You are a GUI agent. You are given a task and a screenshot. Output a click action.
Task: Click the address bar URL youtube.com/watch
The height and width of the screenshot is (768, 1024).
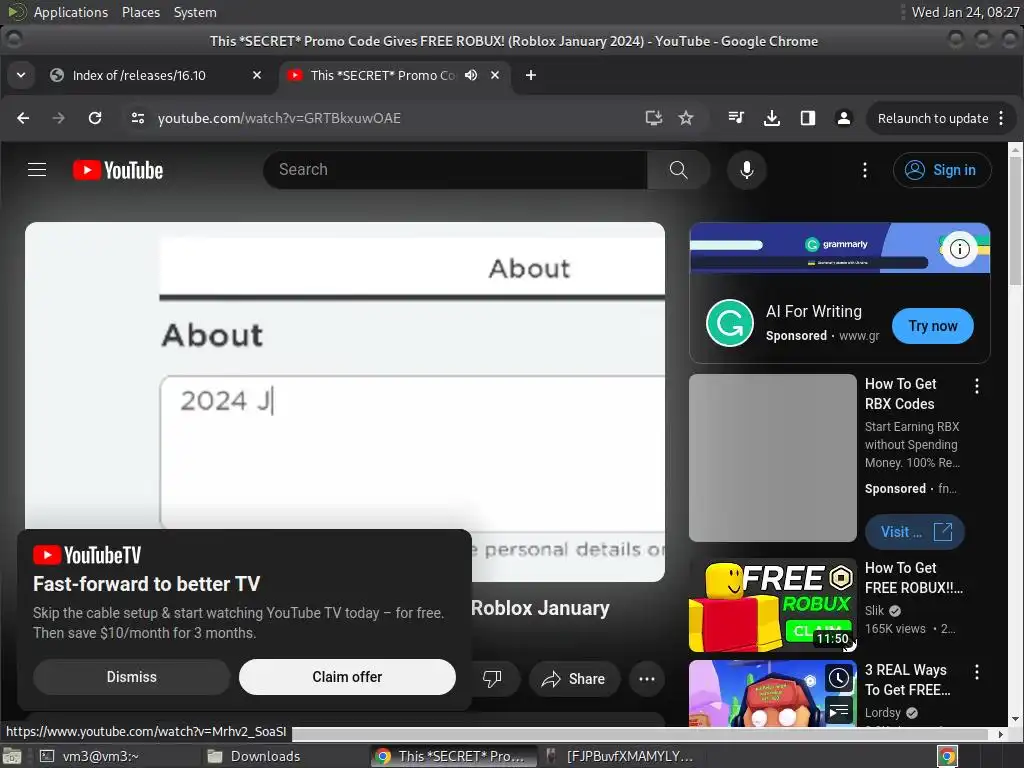pyautogui.click(x=279, y=118)
